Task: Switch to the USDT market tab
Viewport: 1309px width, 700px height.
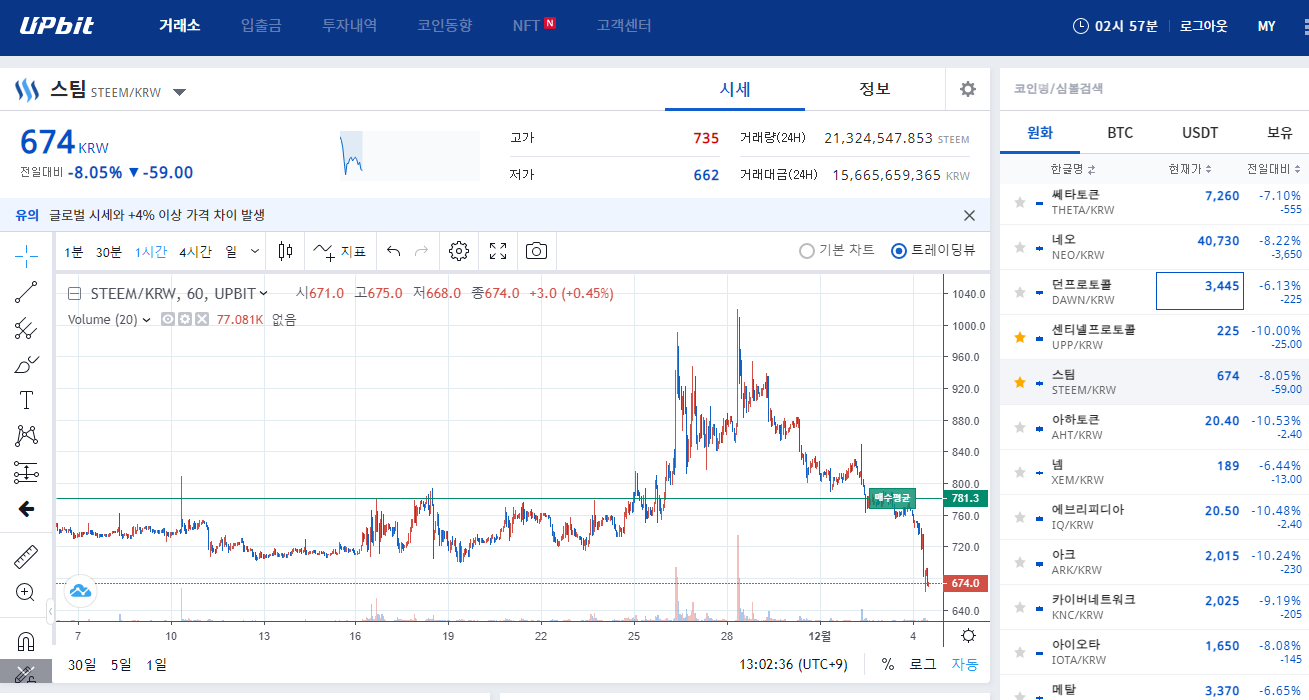Action: (1200, 132)
